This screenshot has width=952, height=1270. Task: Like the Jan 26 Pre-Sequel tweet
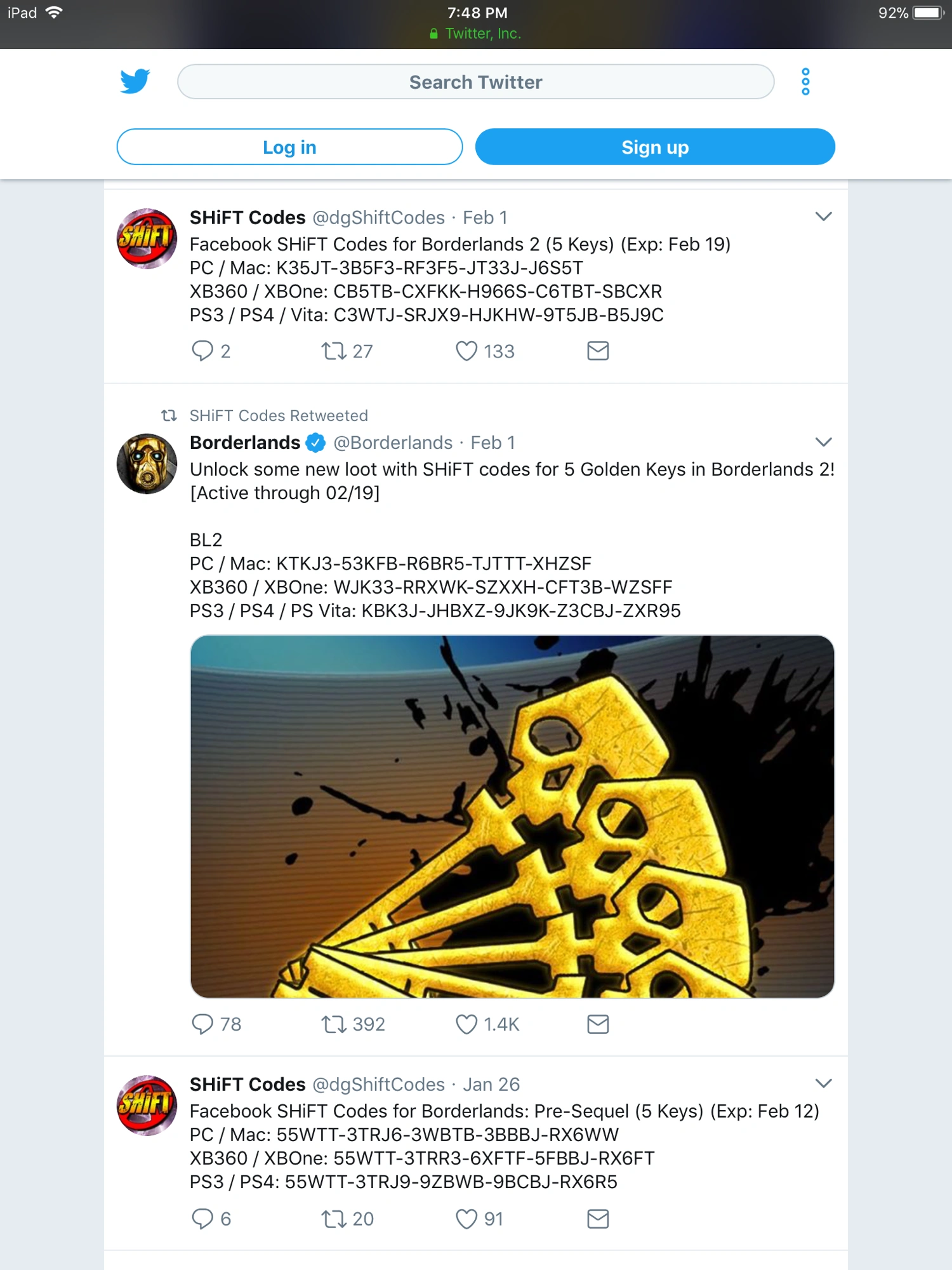[x=466, y=1219]
